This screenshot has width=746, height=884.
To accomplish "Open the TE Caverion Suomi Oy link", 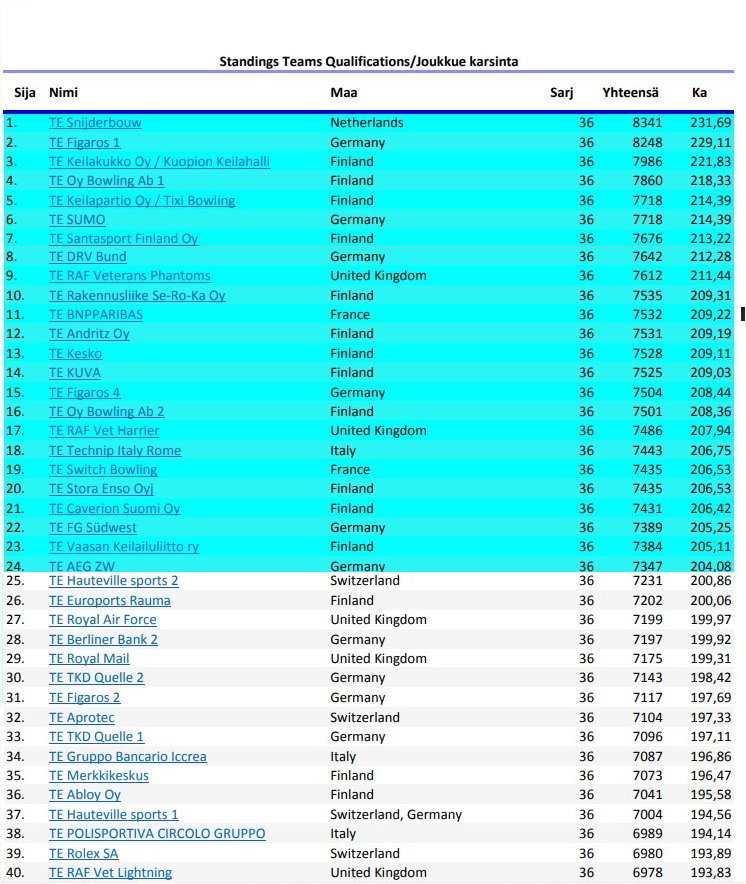I will click(x=114, y=509).
